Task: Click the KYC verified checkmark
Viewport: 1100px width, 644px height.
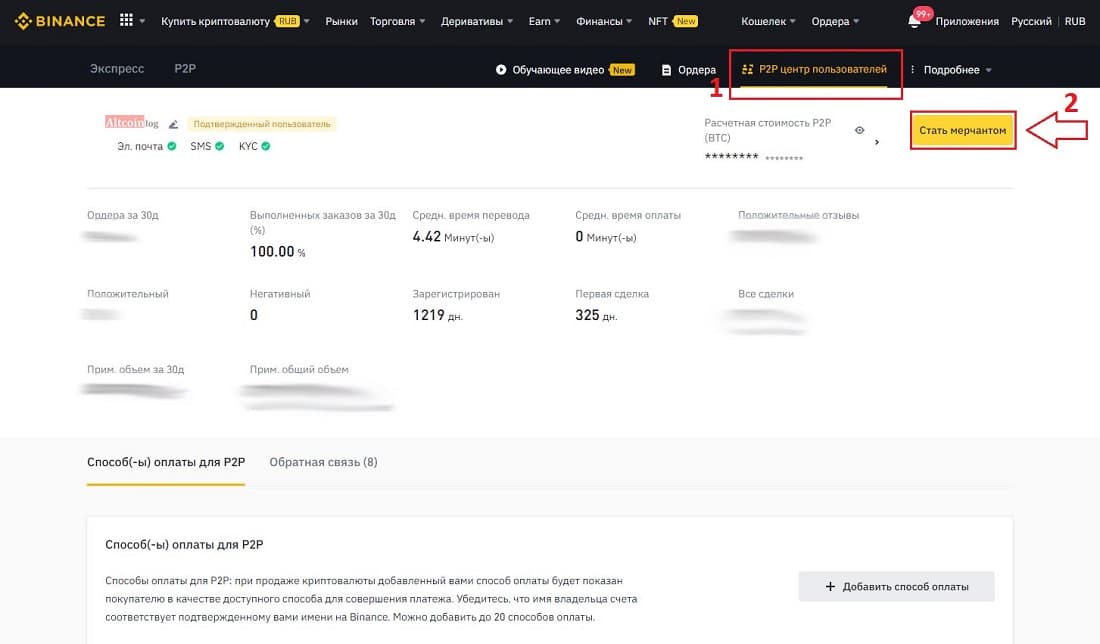Action: pos(266,146)
